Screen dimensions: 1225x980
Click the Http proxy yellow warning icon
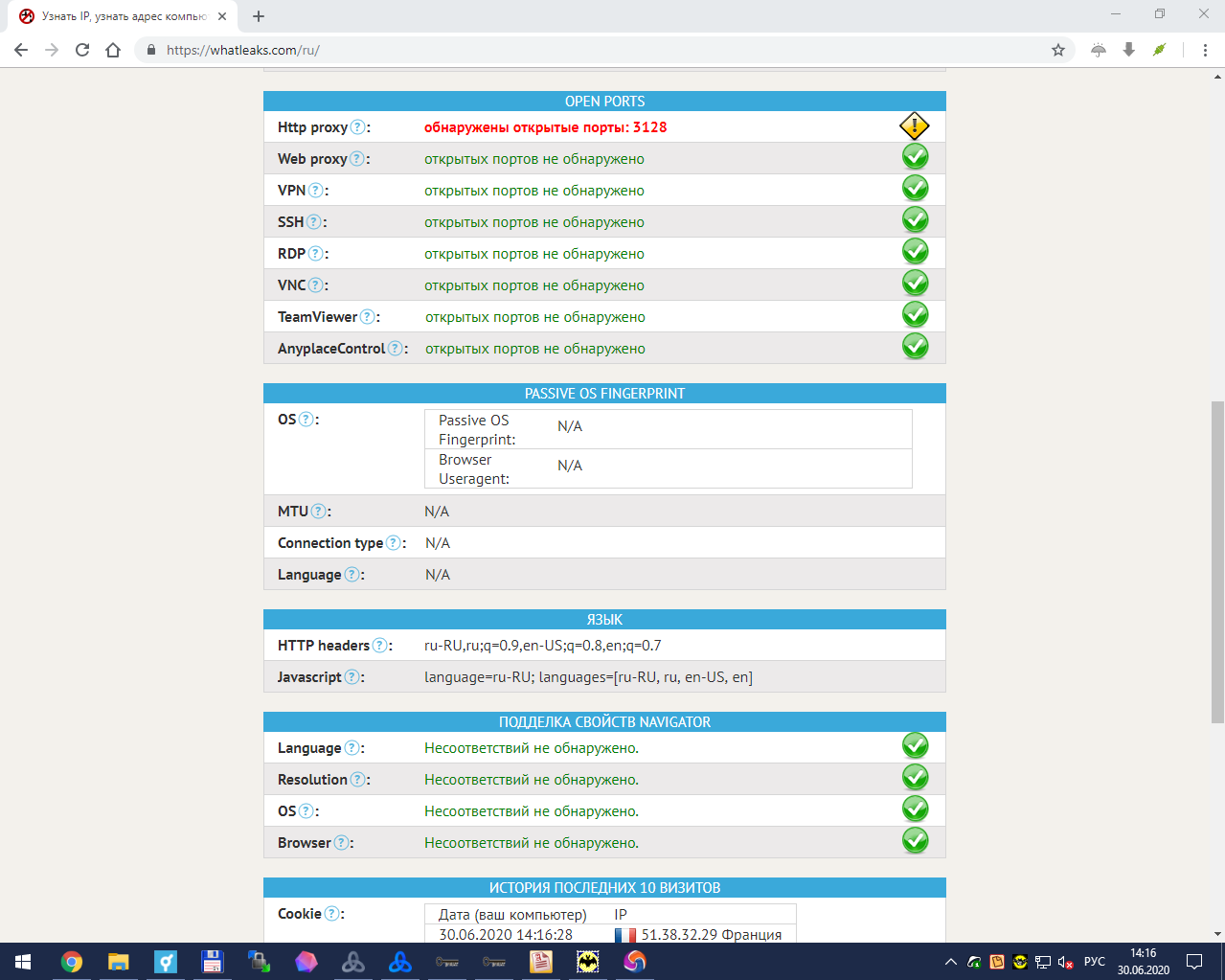tap(915, 126)
